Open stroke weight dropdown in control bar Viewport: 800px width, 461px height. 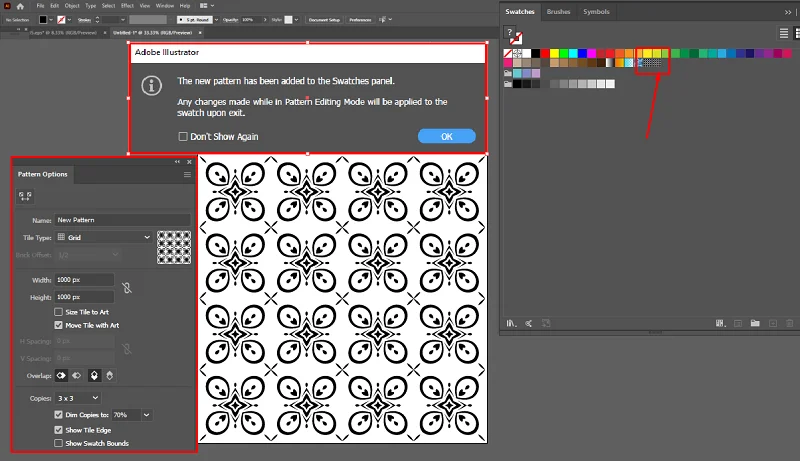122,19
